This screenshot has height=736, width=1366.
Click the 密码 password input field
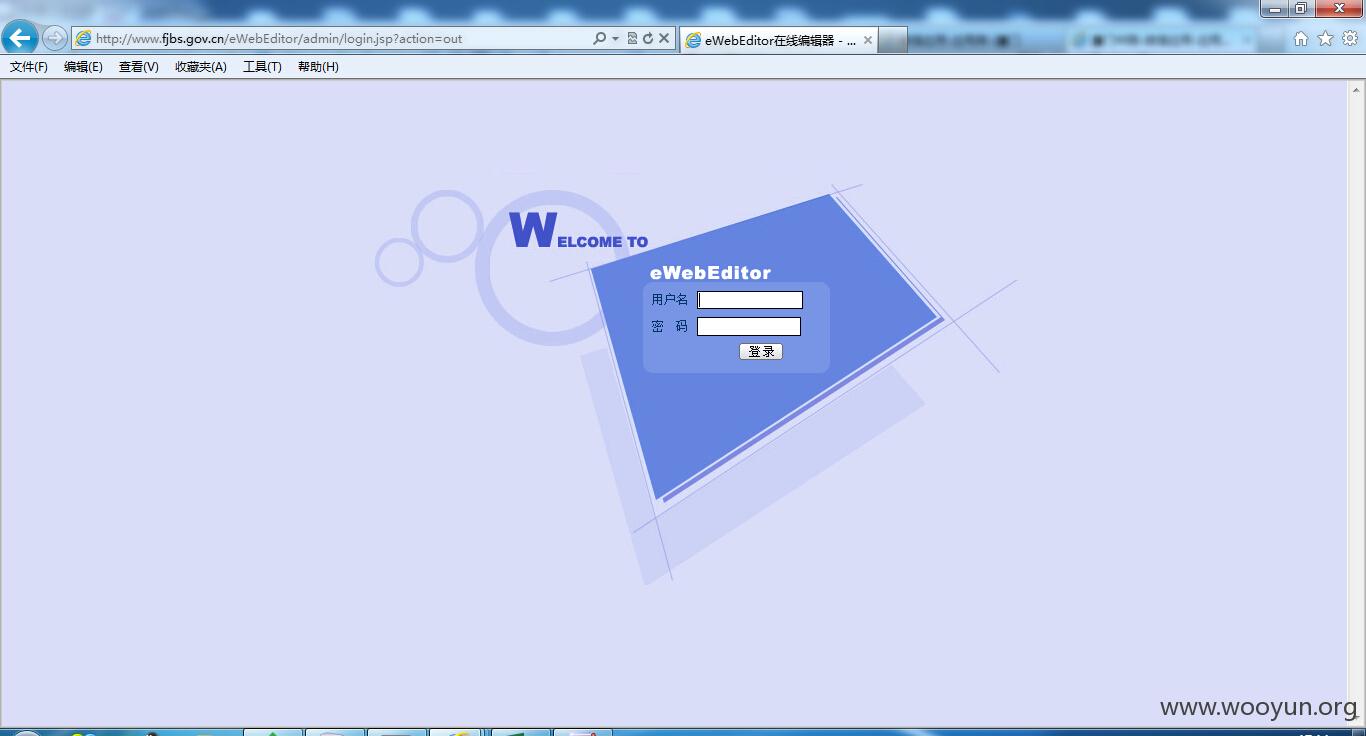click(749, 326)
